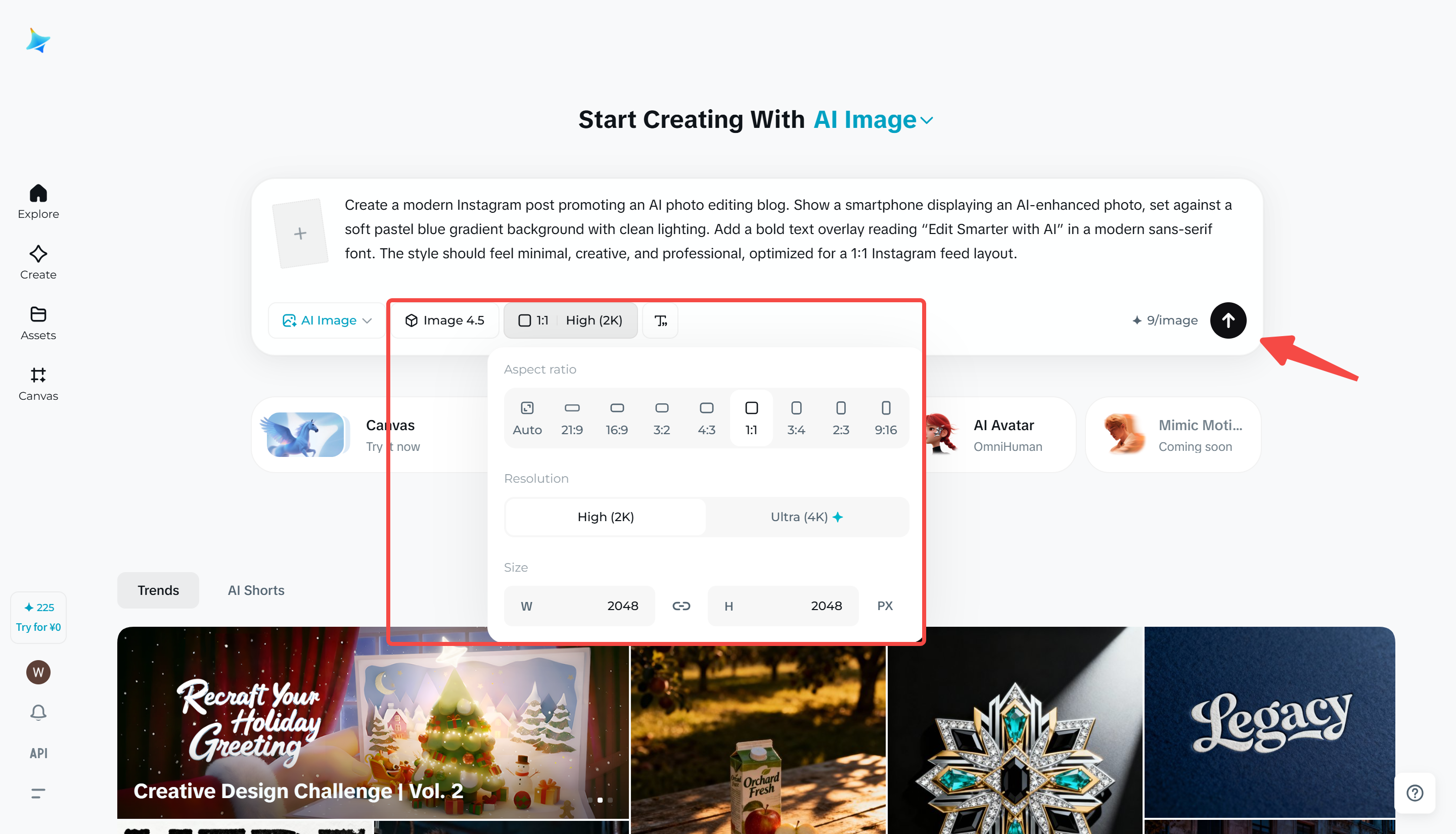Click the text style icon beside resolution
This screenshot has height=834, width=1456.
[660, 321]
